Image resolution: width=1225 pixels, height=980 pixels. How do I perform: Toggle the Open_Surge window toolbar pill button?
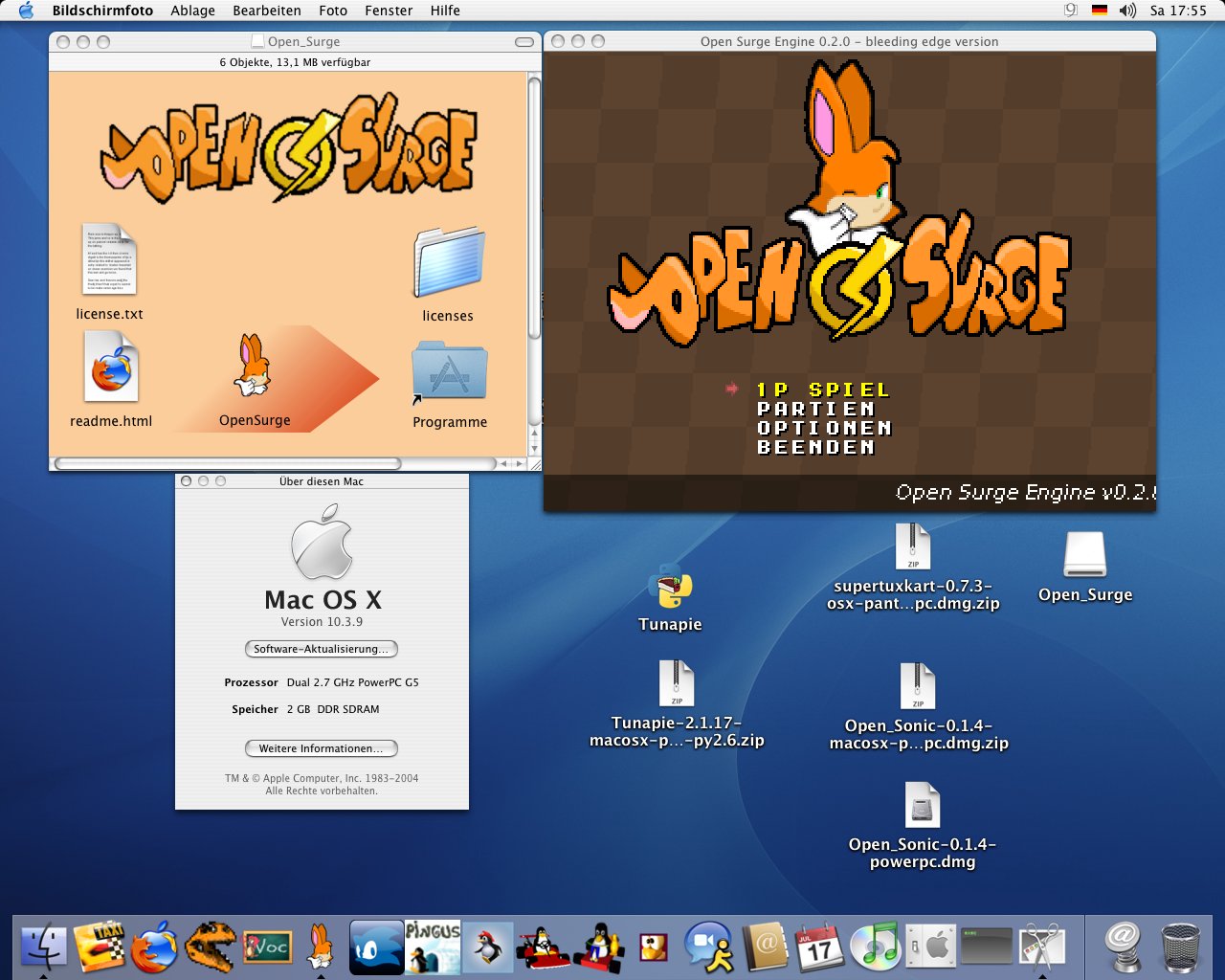click(x=523, y=42)
